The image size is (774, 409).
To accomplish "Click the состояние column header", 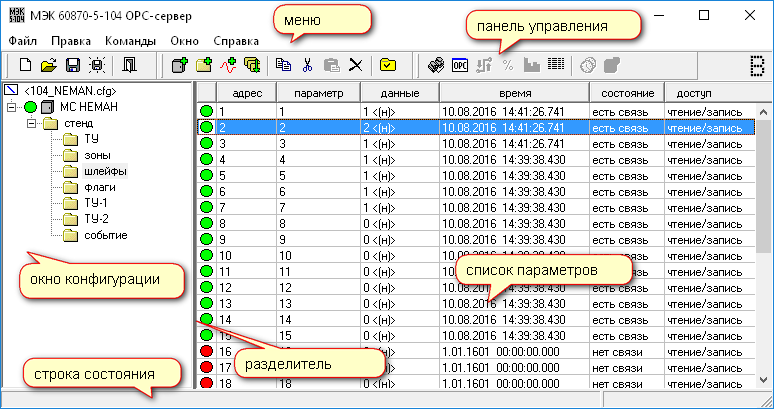I will click(625, 92).
